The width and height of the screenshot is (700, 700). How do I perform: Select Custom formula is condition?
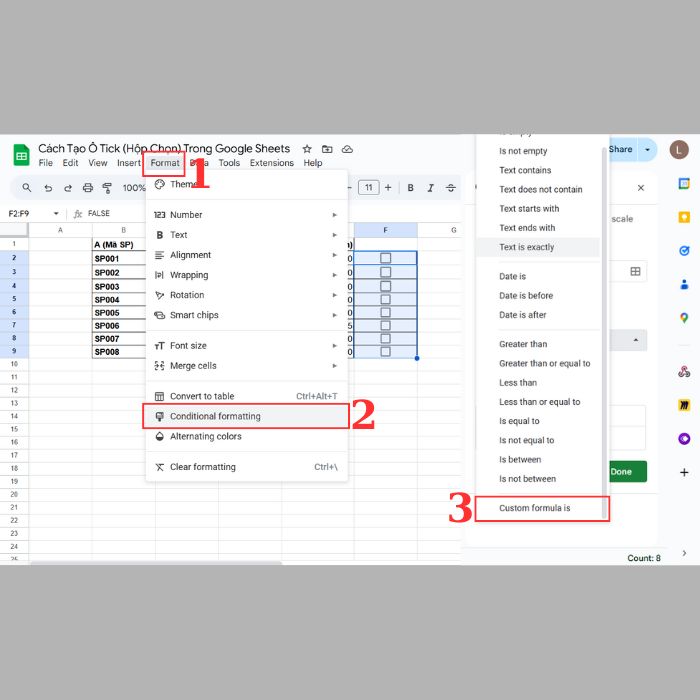point(539,508)
